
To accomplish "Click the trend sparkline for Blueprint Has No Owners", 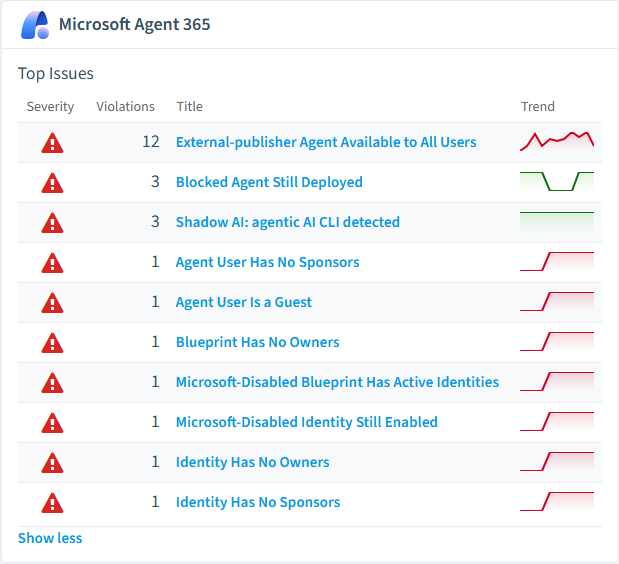I will click(x=557, y=341).
